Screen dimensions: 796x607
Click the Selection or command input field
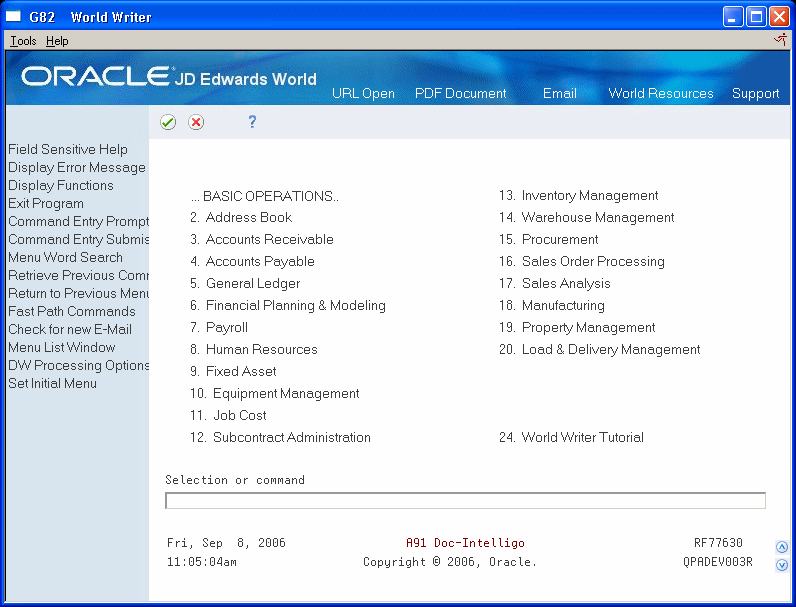point(465,500)
